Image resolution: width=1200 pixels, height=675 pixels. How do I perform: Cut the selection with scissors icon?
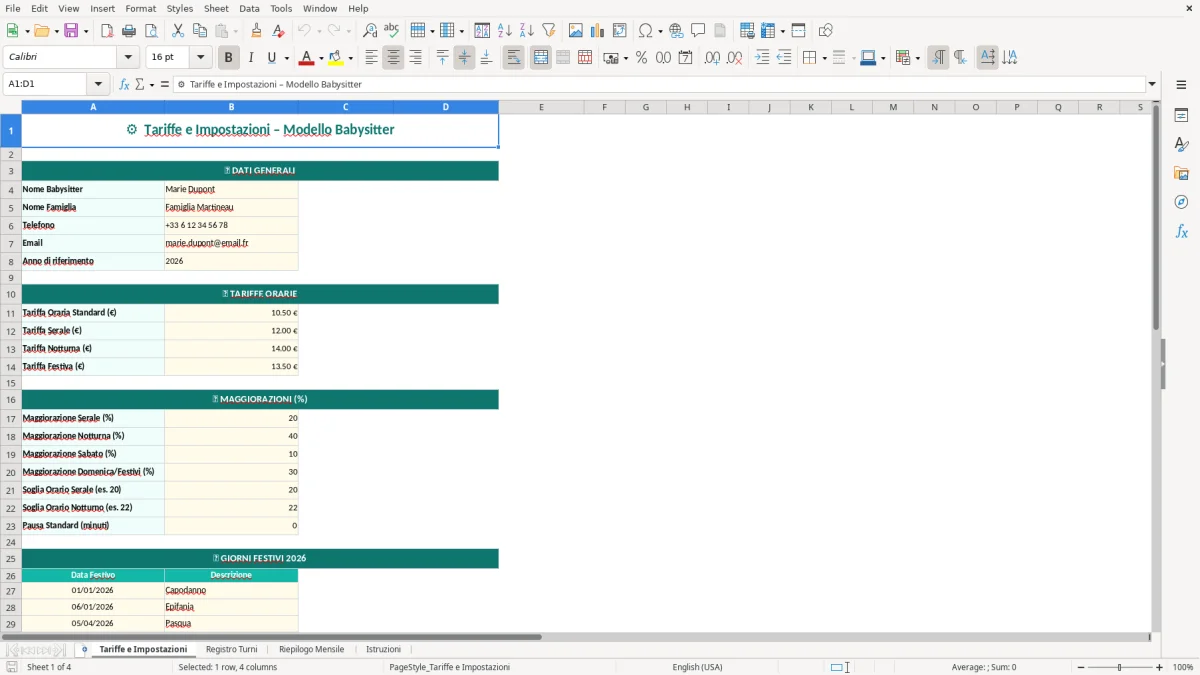point(178,31)
